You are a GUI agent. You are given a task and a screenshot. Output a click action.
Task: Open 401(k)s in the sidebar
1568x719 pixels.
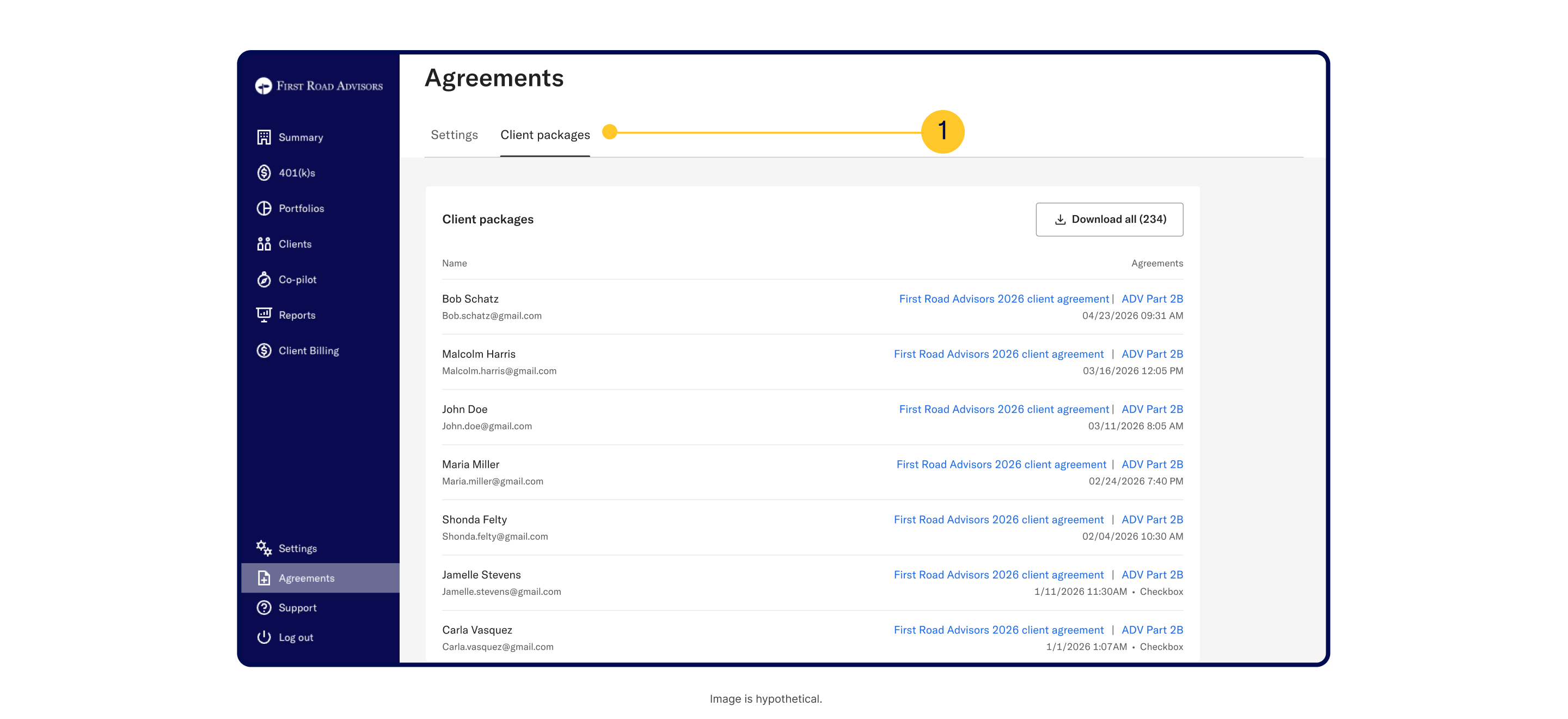pos(297,173)
